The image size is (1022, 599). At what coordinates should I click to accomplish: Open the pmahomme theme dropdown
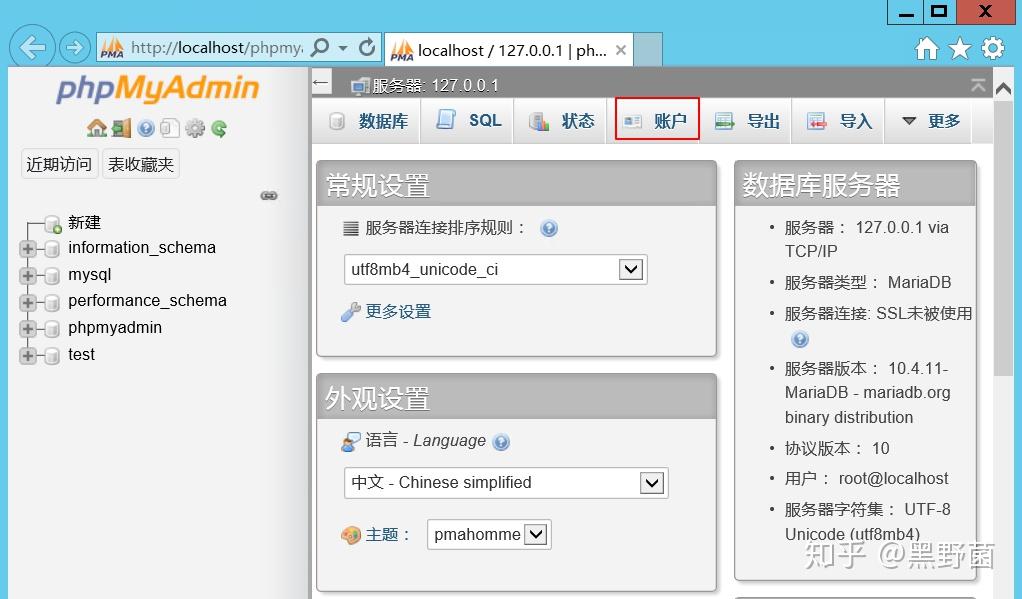click(536, 534)
